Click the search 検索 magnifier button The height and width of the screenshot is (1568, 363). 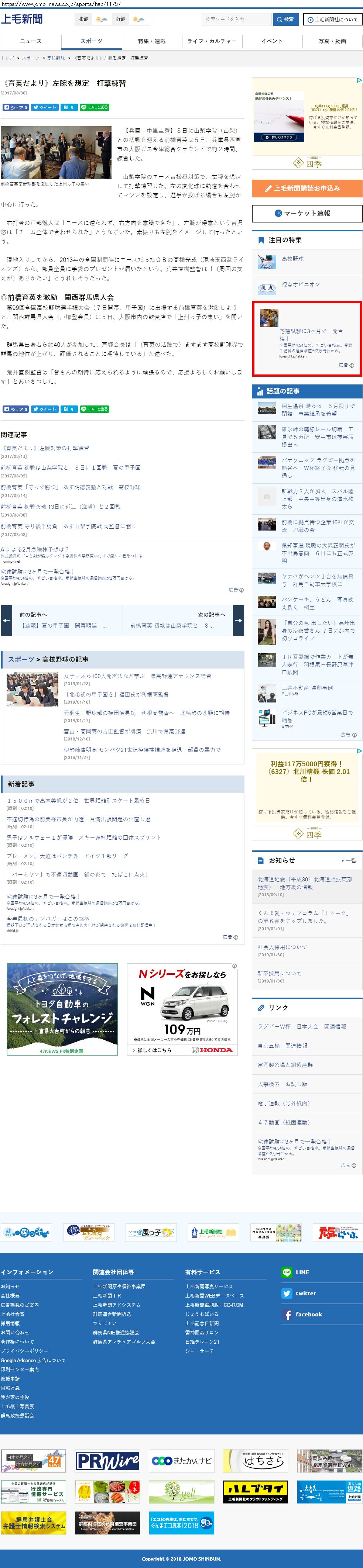click(285, 20)
